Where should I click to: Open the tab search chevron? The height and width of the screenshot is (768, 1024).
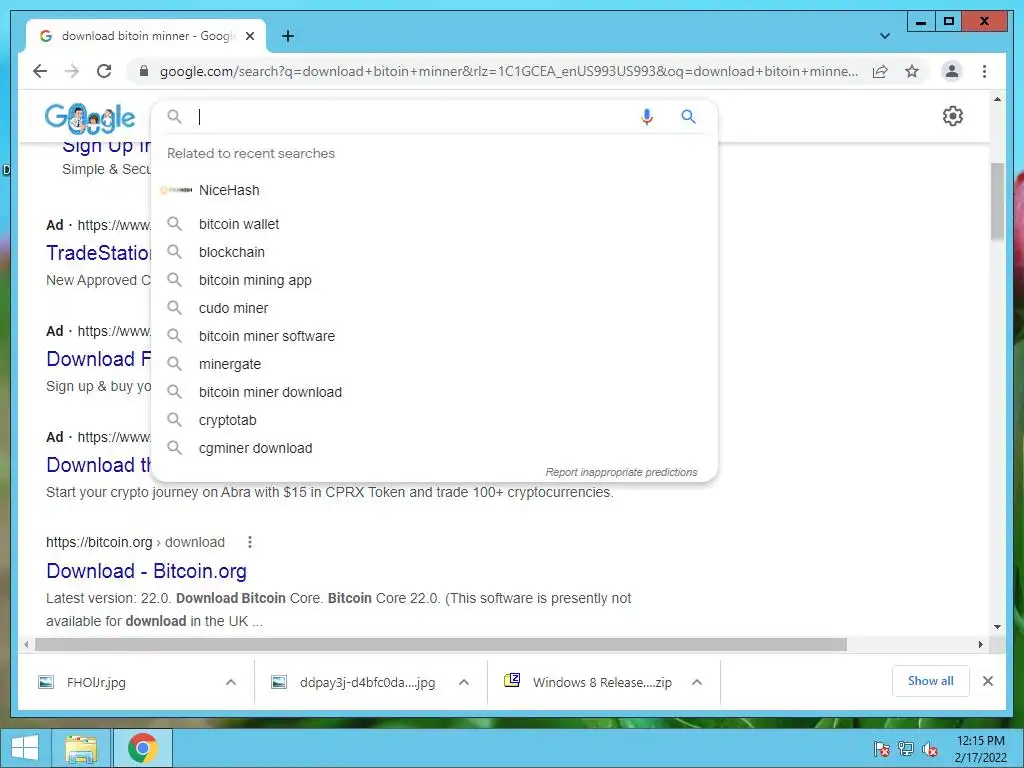tap(885, 36)
